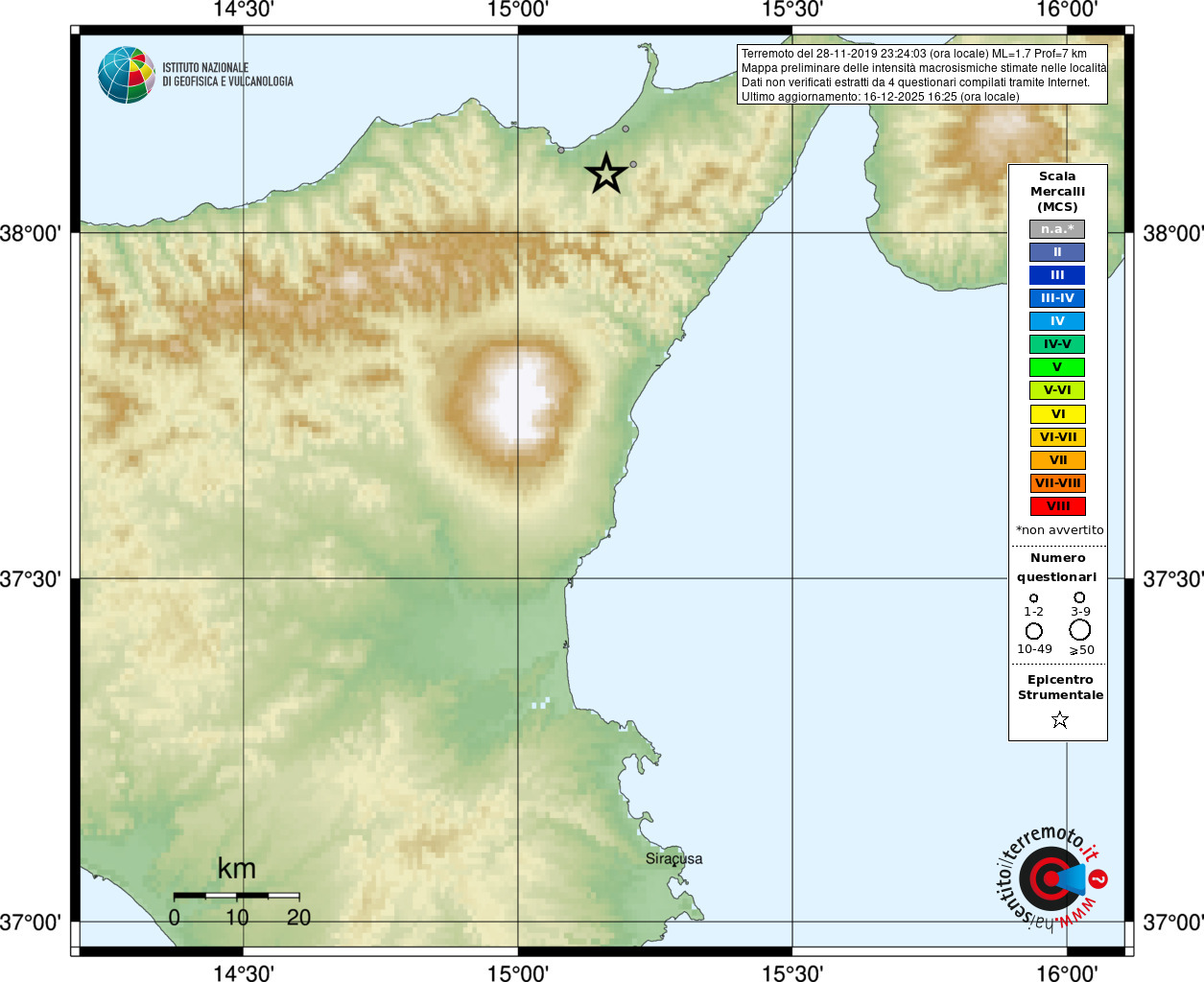The width and height of the screenshot is (1204, 982).
Task: Click the MCS intensity V-VI swatch
Action: [1057, 390]
